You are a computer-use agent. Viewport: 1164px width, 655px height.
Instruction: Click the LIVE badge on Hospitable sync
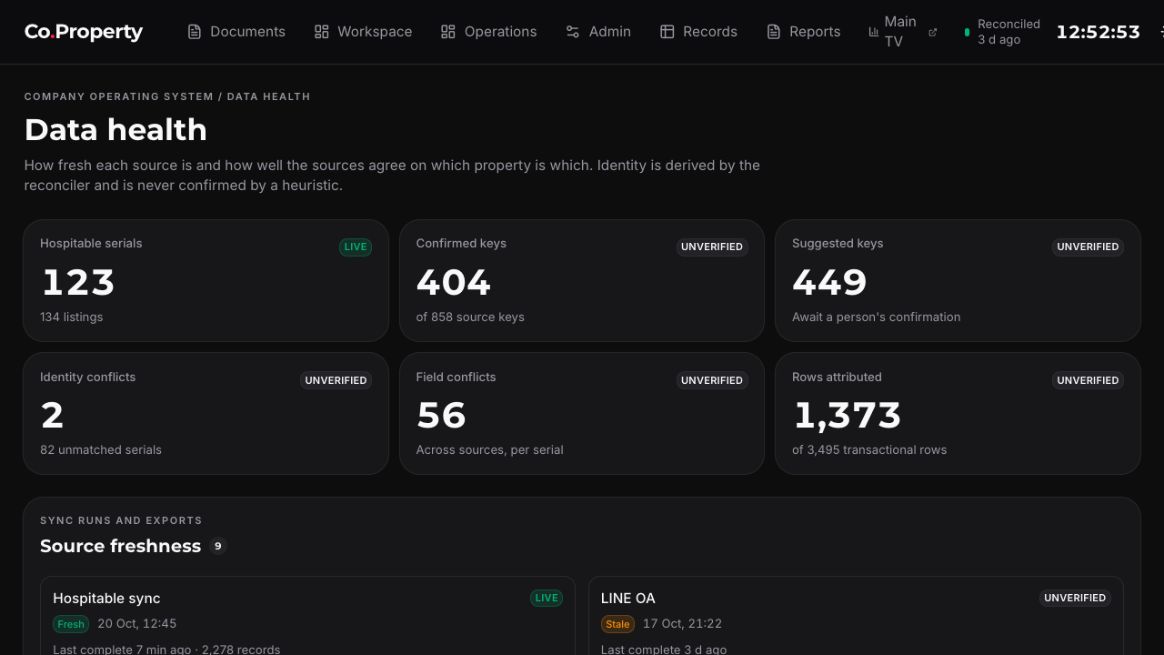pyautogui.click(x=546, y=598)
